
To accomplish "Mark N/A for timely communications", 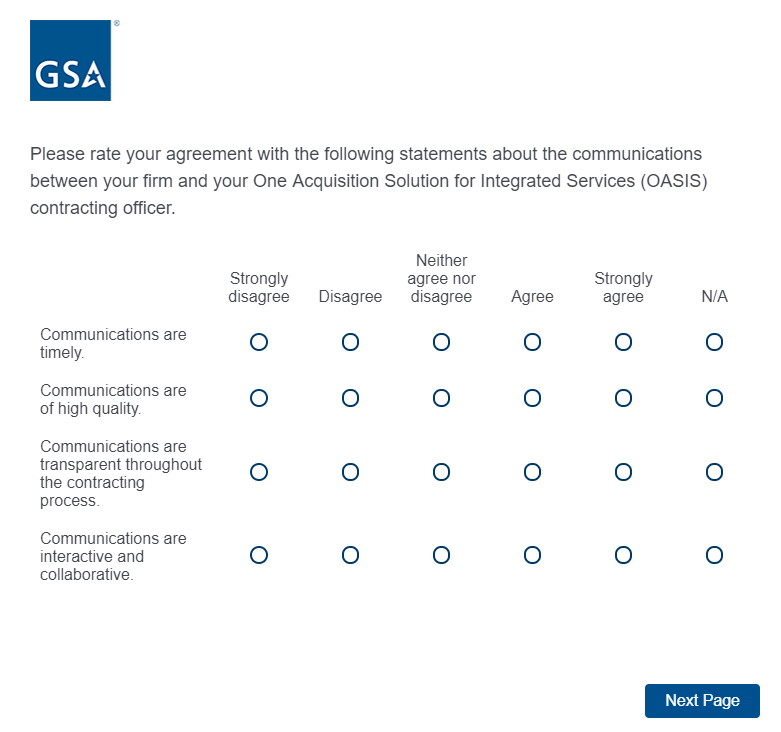I will point(714,342).
